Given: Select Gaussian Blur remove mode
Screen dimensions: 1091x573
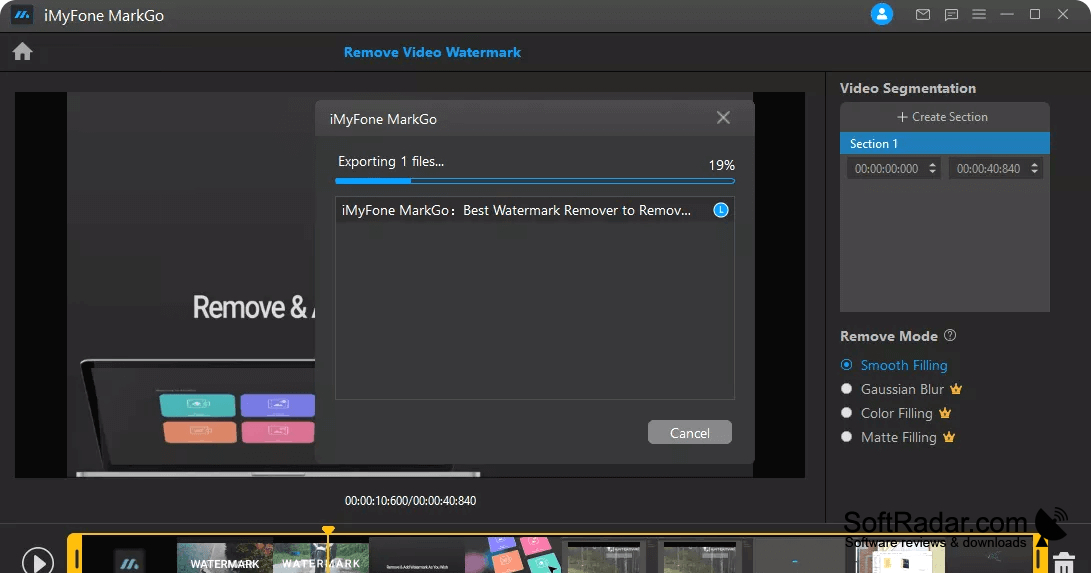Looking at the screenshot, I should [902, 389].
